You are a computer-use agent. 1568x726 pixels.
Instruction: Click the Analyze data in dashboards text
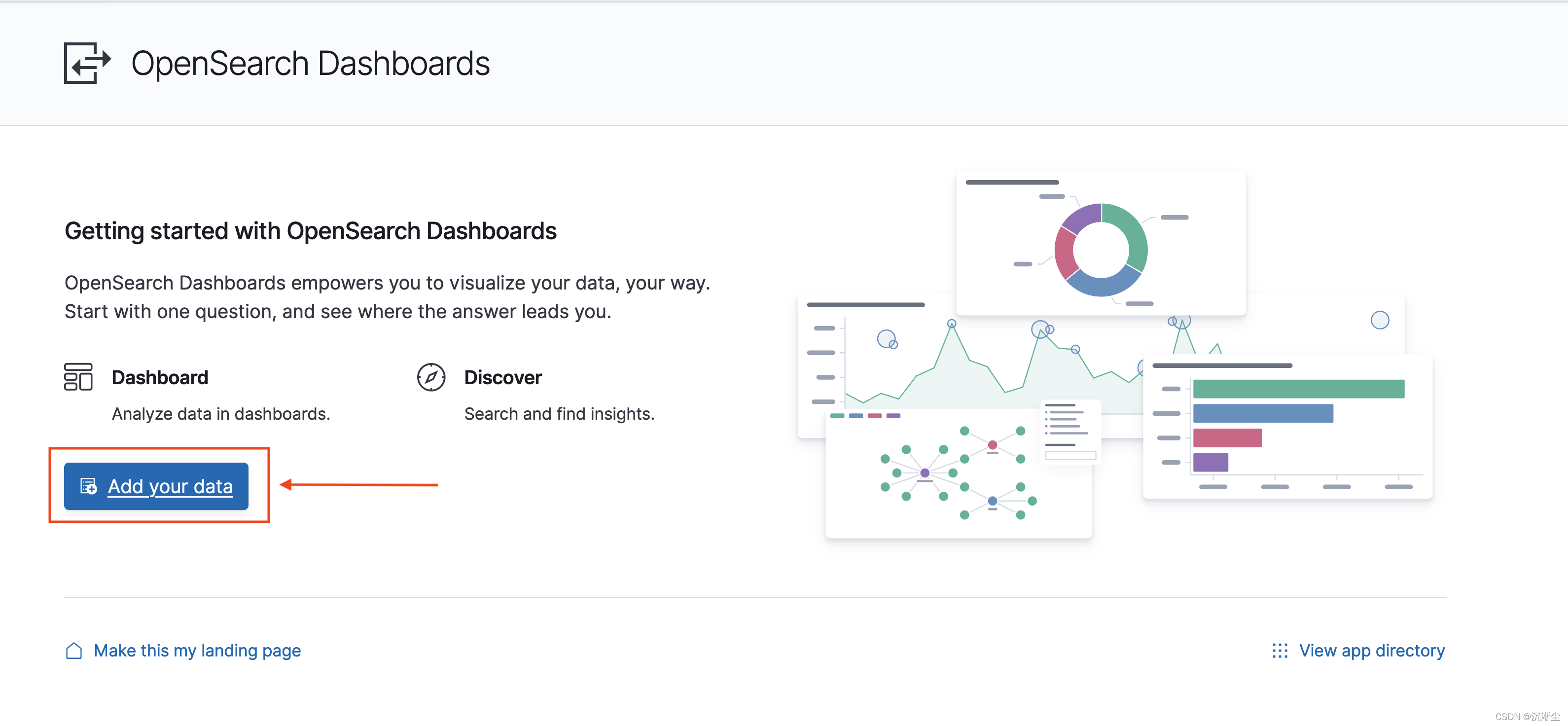click(x=220, y=413)
